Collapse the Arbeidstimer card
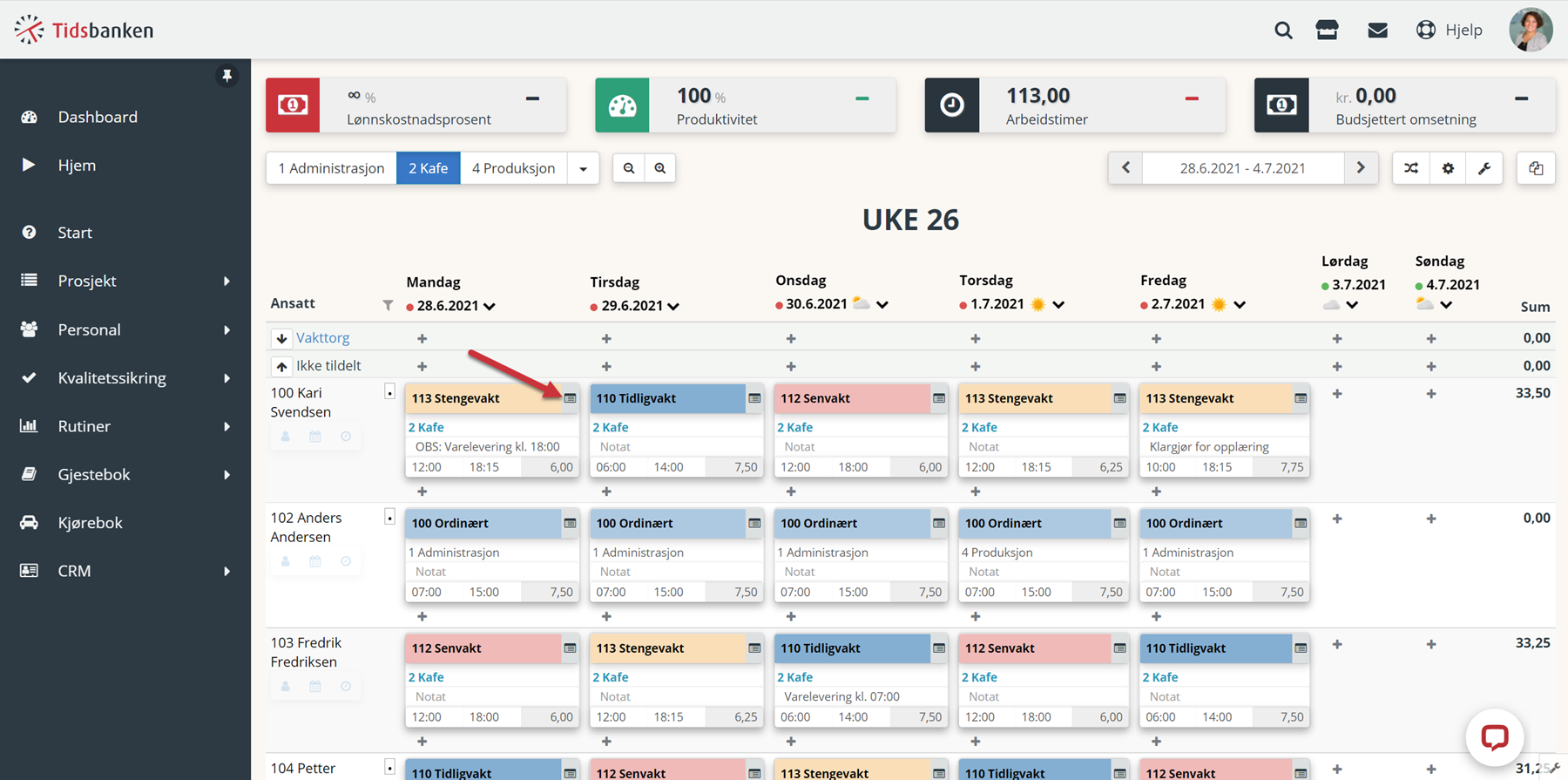This screenshot has height=780, width=1568. (x=1192, y=98)
